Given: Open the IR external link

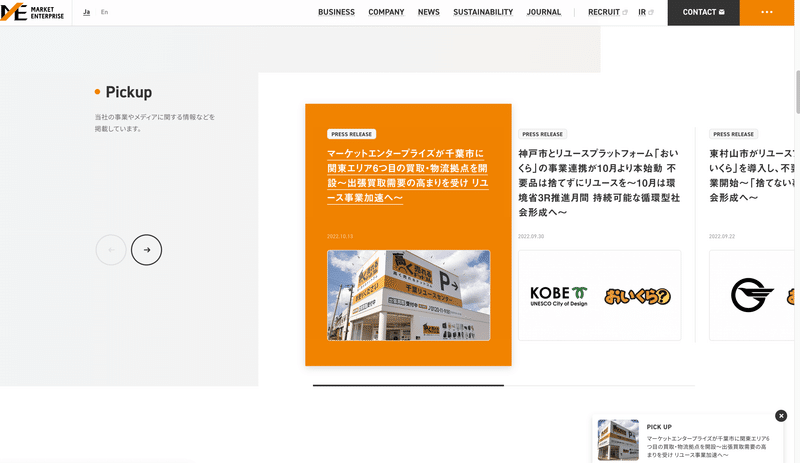Looking at the screenshot, I should click(645, 12).
